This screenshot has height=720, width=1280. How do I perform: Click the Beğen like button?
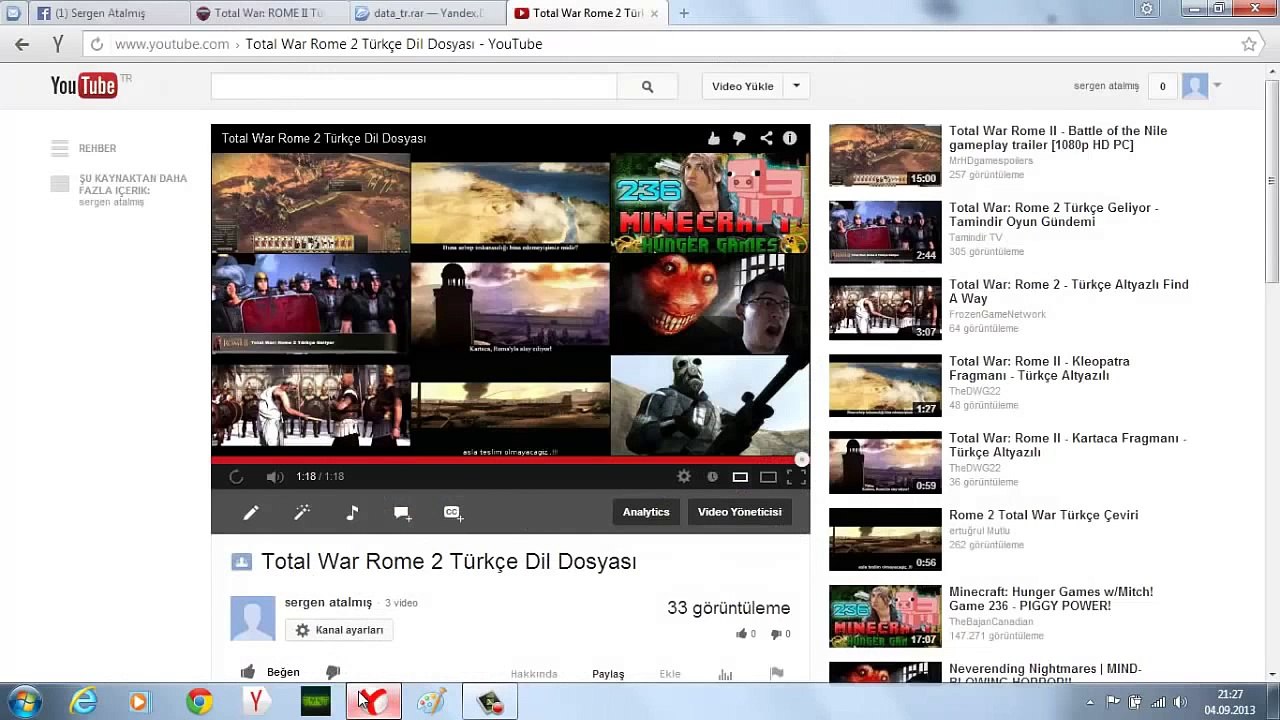click(x=270, y=672)
